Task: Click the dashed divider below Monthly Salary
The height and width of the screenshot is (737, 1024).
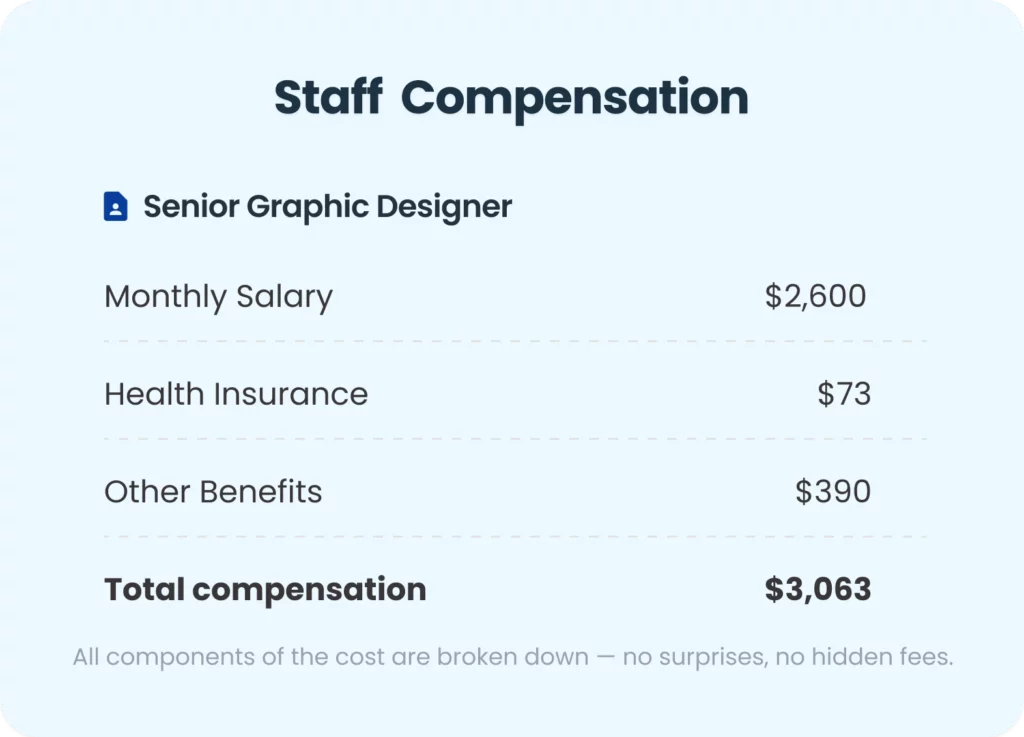Action: pos(515,342)
